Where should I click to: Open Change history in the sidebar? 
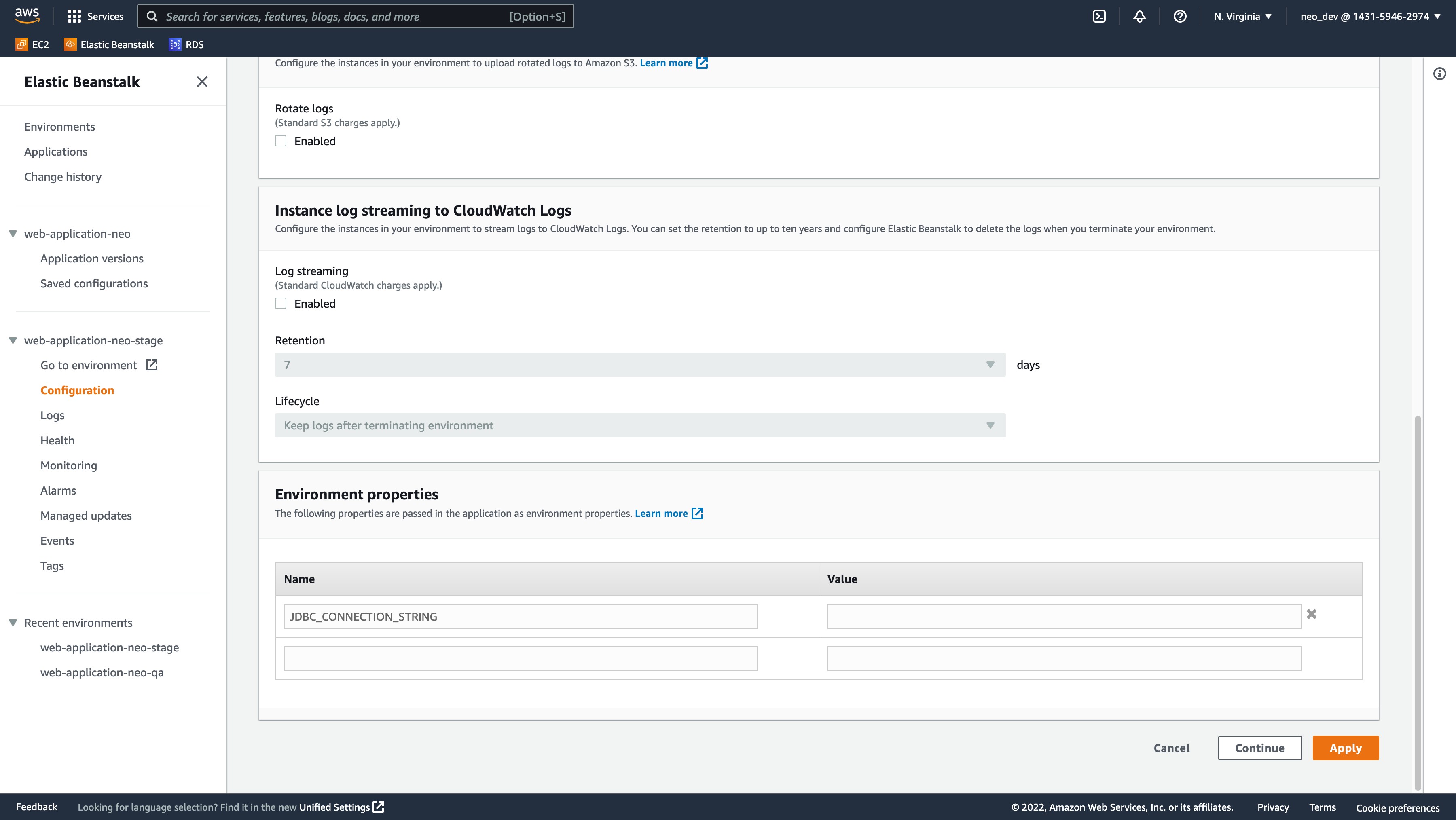point(63,177)
